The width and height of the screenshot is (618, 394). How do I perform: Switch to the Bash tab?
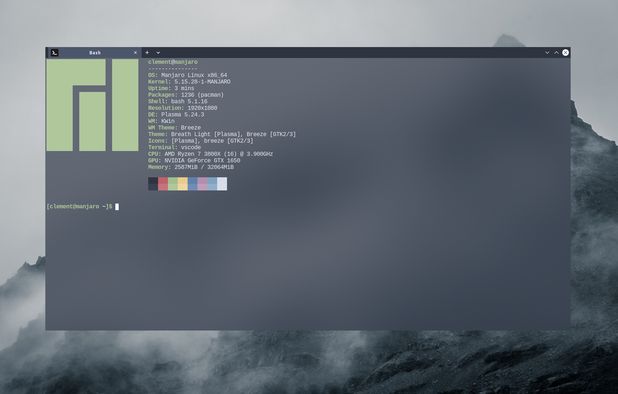click(94, 52)
